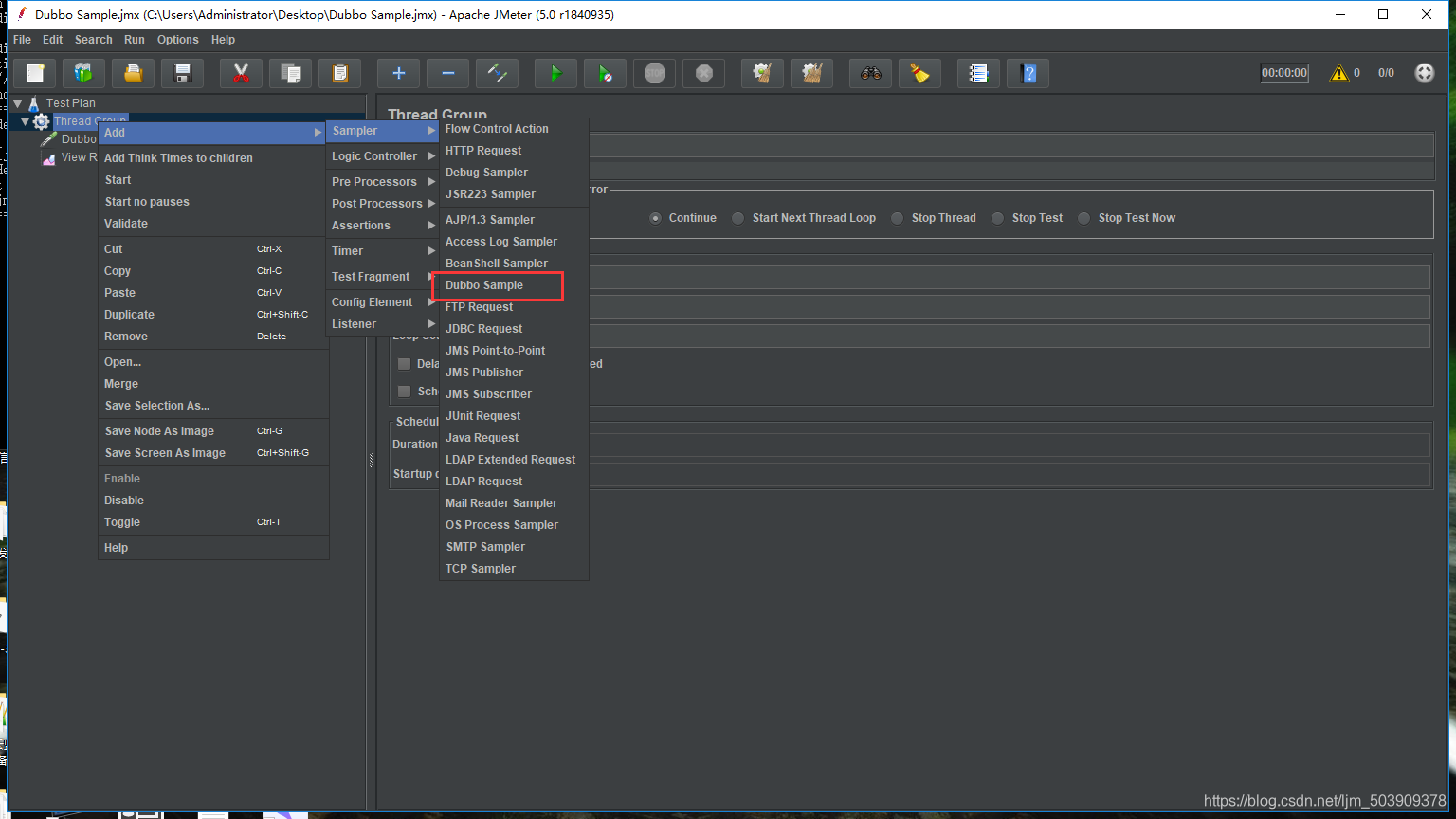
Task: Click the New test plan toolbar icon
Action: (35, 73)
